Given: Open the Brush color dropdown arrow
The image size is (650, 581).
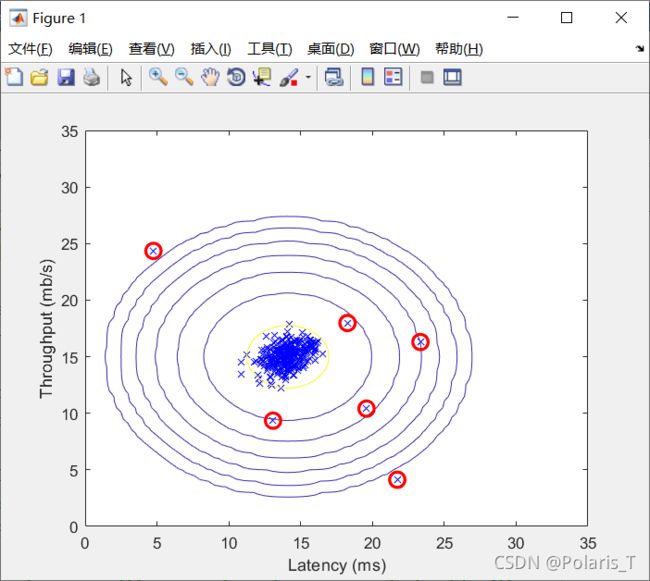Looking at the screenshot, I should point(308,77).
